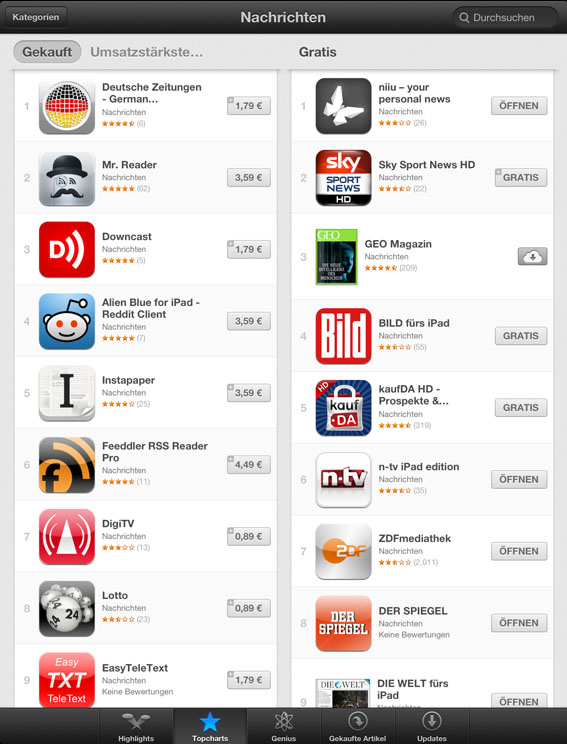This screenshot has height=744, width=567.
Task: Open the Kategorien list
Action: (x=36, y=17)
